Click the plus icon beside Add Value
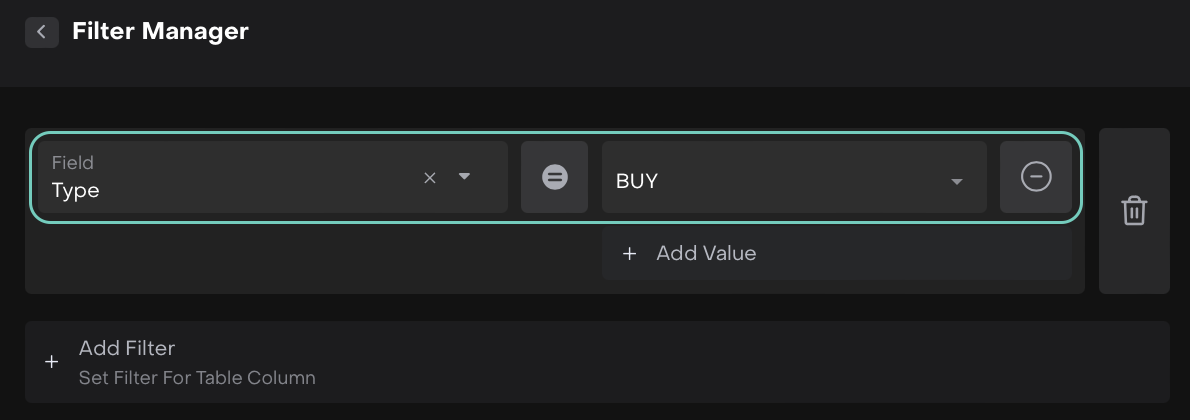This screenshot has height=420, width=1190. (x=629, y=254)
